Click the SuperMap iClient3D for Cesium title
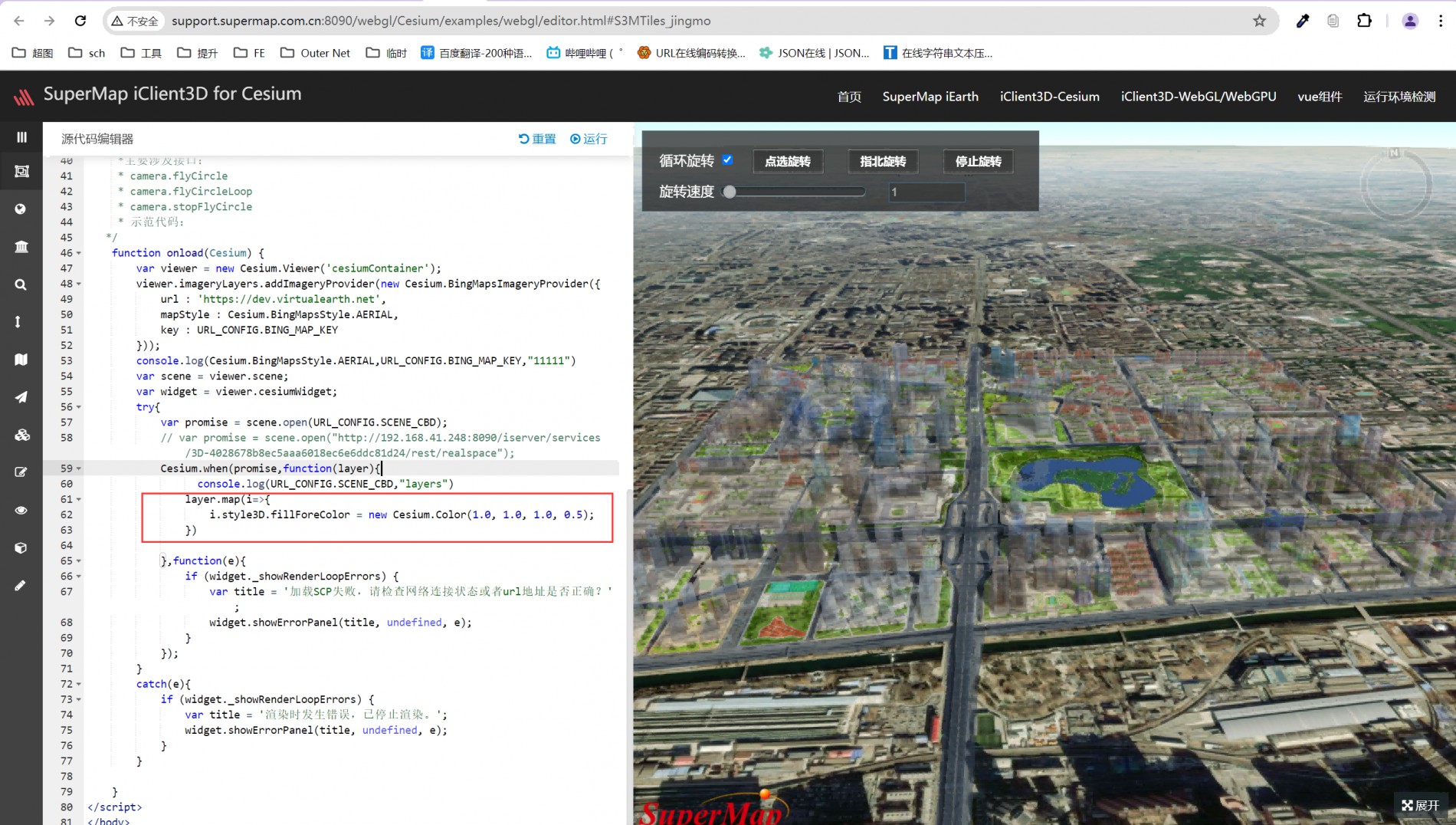1456x825 pixels. click(172, 94)
